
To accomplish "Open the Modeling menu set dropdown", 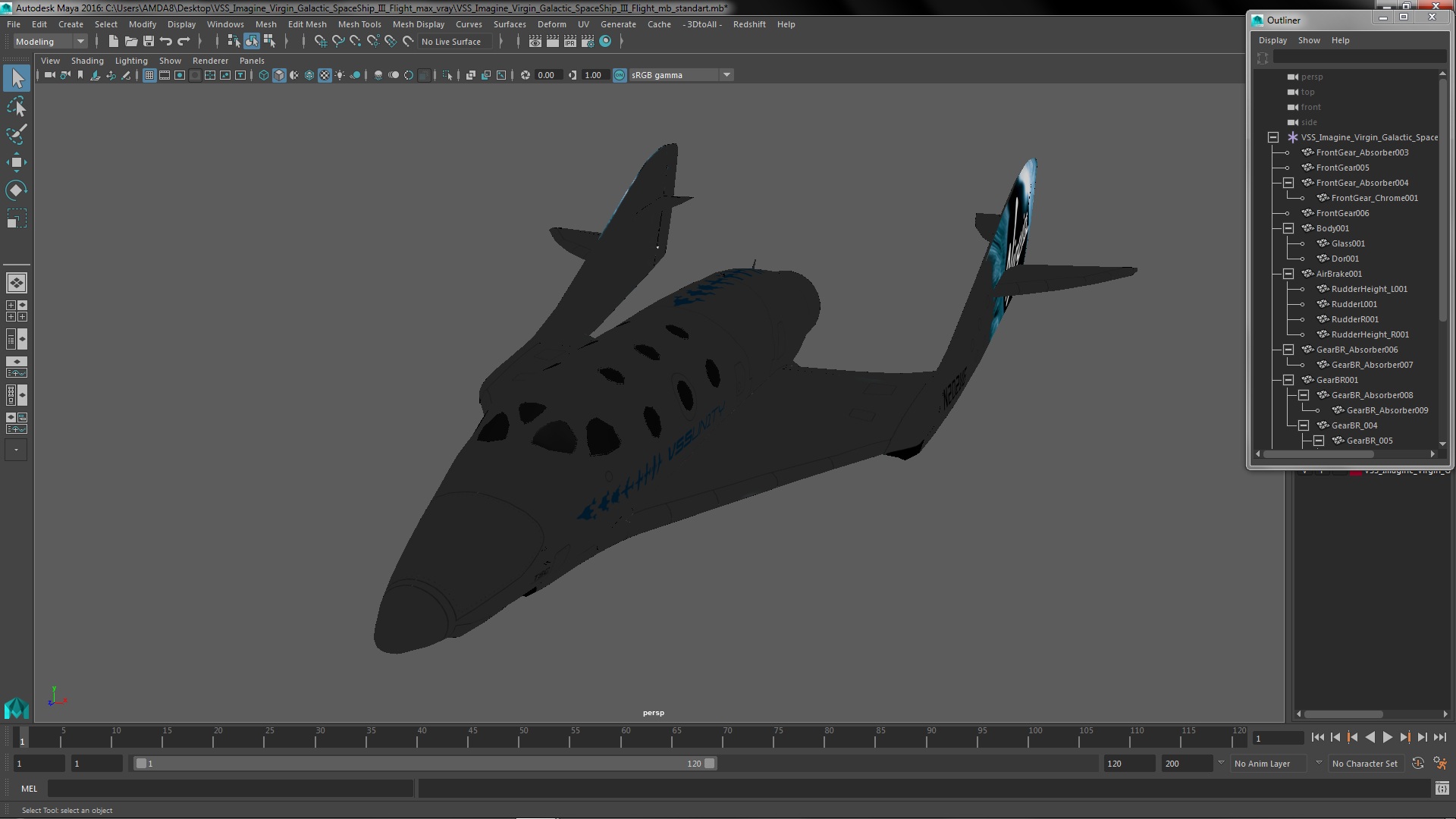I will point(50,42).
